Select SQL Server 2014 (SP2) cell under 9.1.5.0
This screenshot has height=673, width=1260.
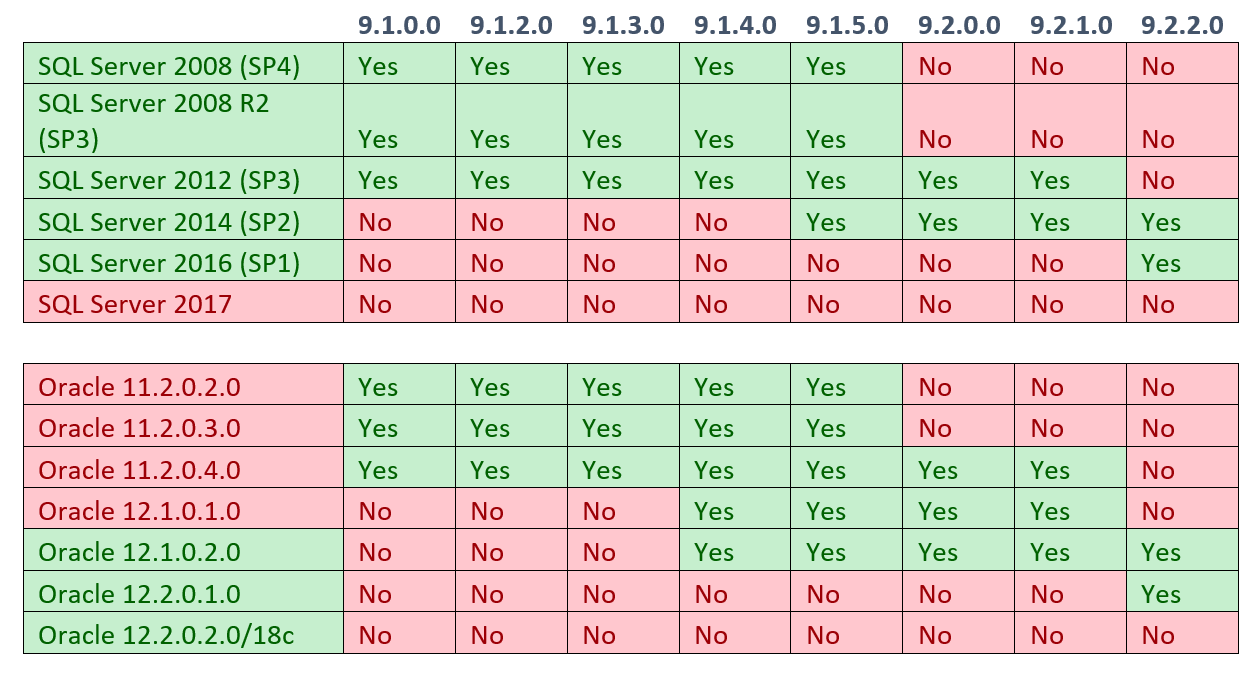[826, 222]
